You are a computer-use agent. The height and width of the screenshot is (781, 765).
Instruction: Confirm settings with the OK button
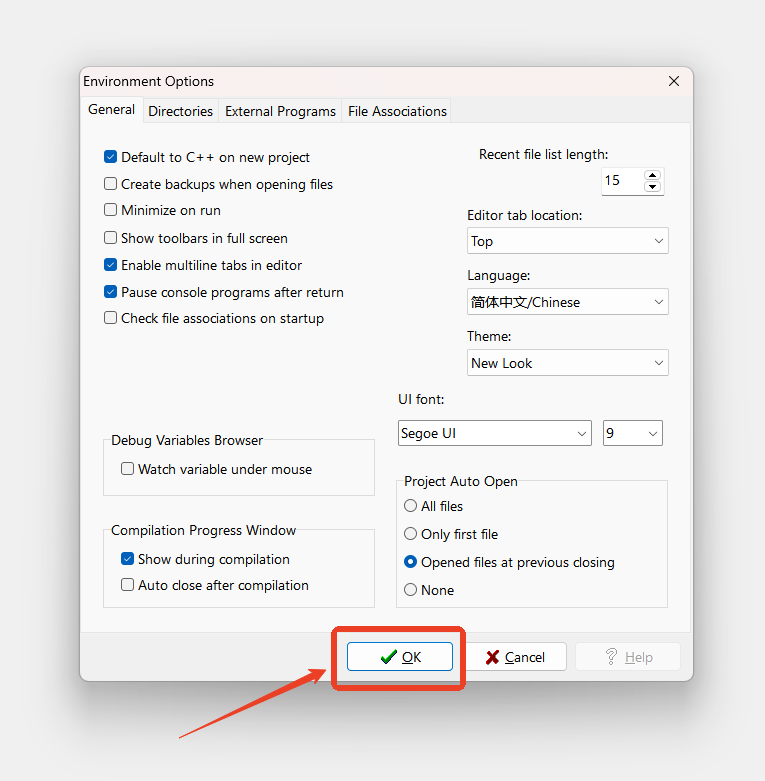(400, 657)
